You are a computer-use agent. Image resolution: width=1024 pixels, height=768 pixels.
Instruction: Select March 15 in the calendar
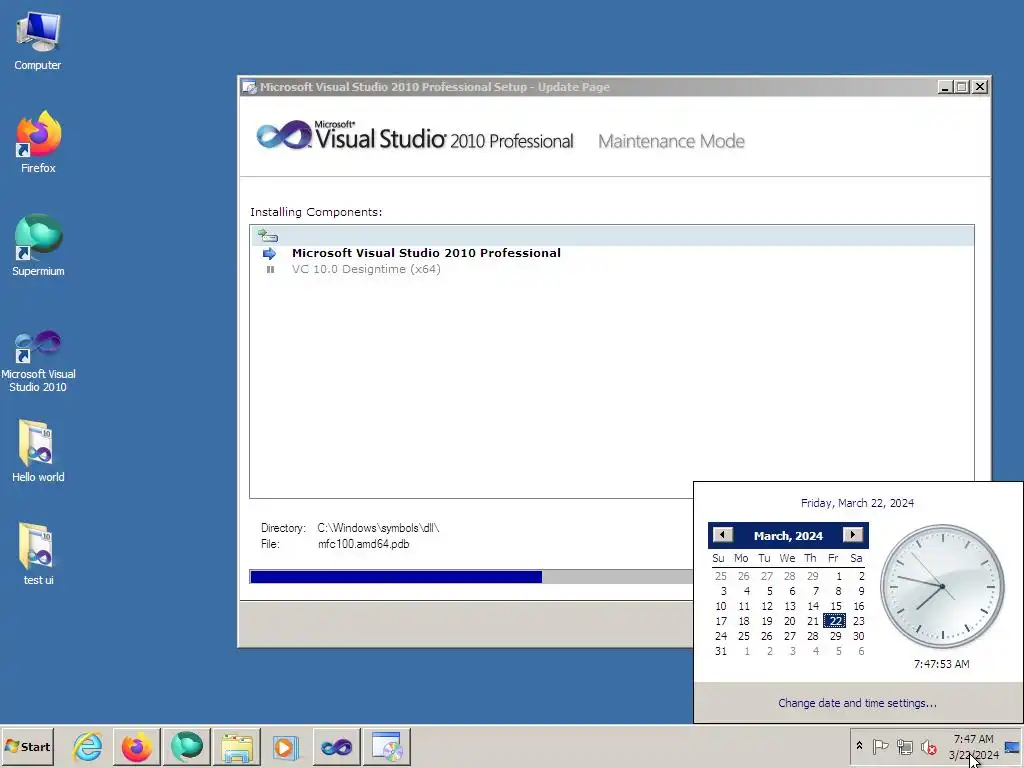(835, 606)
